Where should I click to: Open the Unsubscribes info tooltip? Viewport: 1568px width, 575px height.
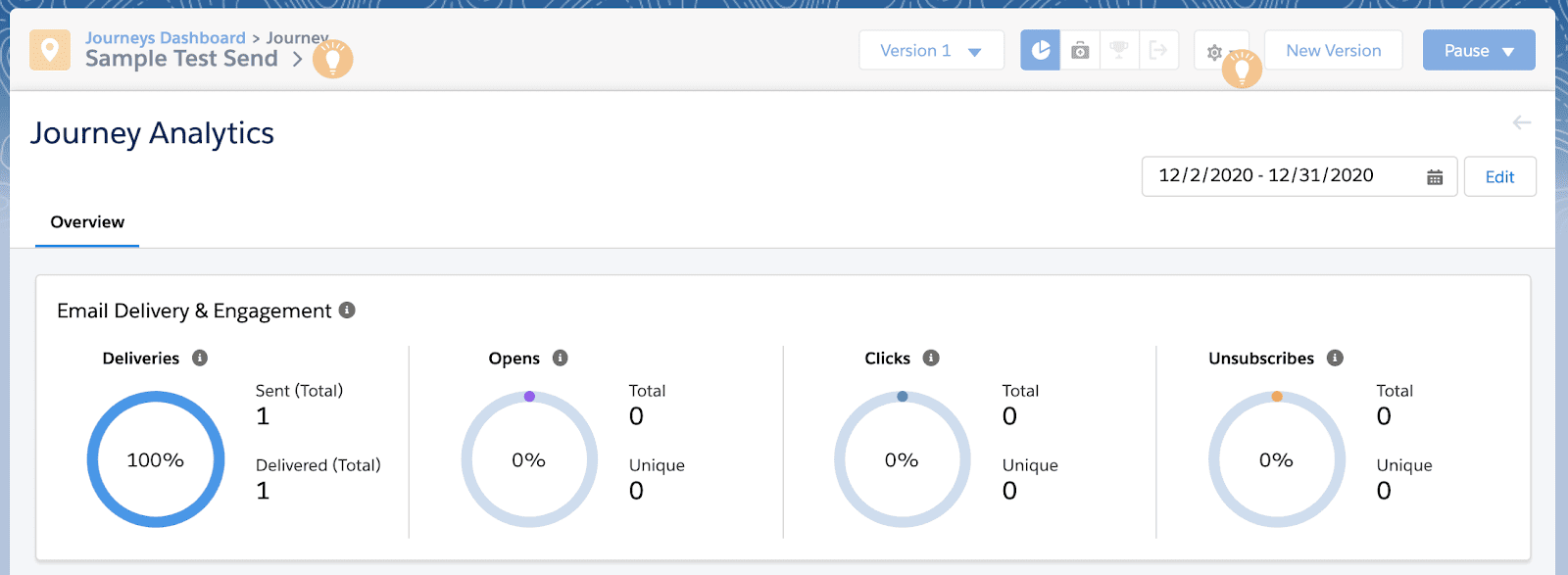(1335, 359)
